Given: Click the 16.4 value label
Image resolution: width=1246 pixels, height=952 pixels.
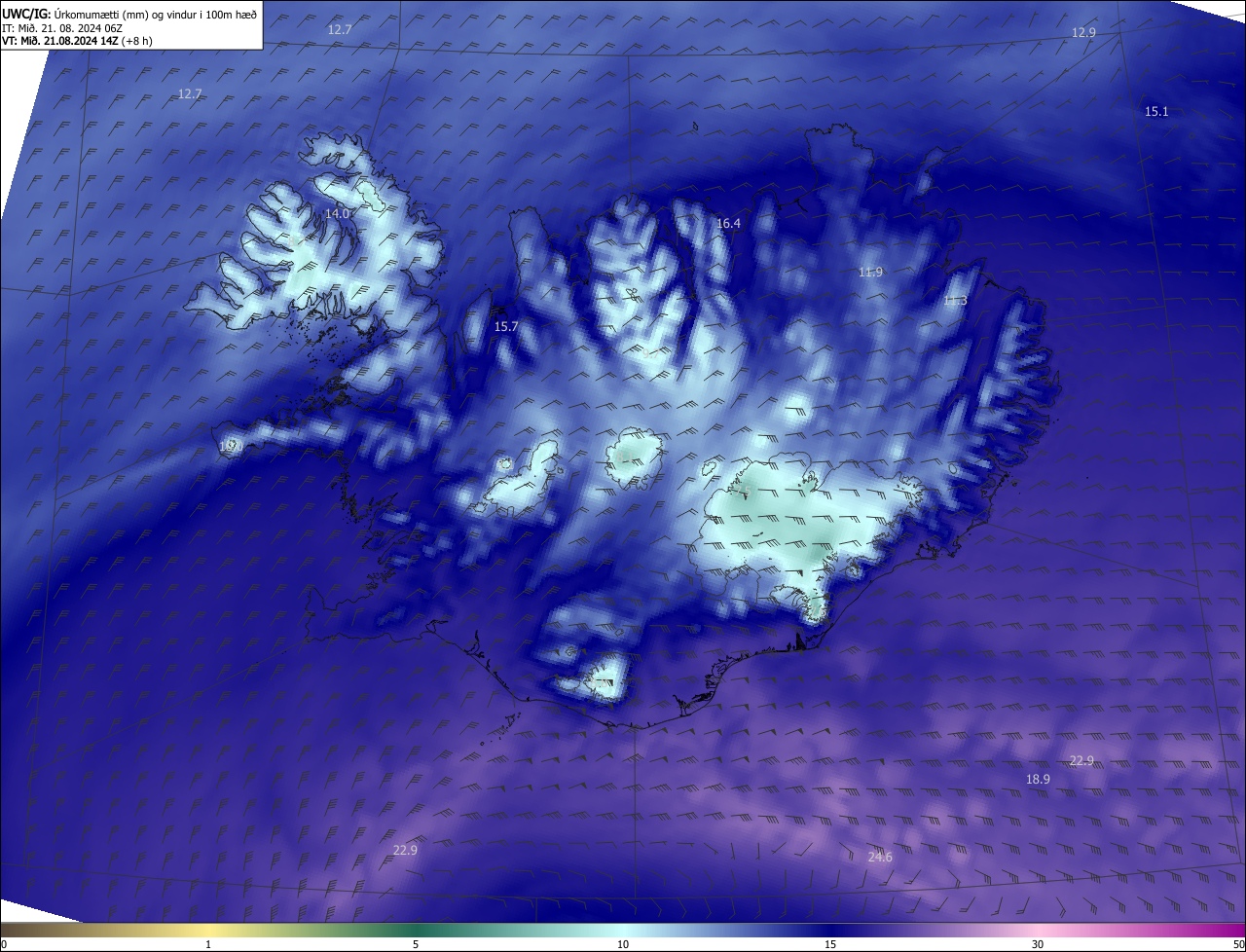Looking at the screenshot, I should (728, 224).
